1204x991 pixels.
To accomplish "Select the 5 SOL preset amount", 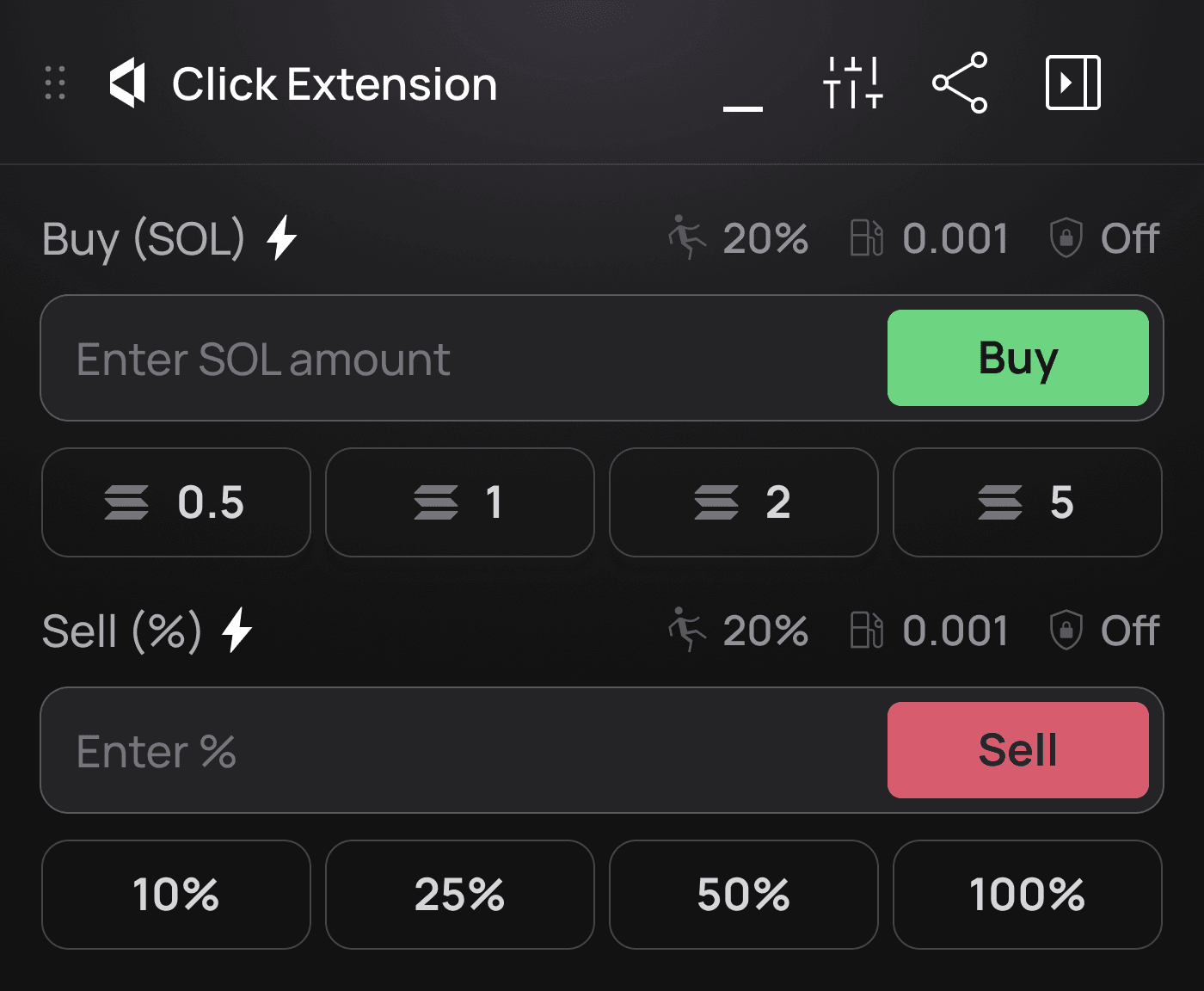I will pos(1027,502).
